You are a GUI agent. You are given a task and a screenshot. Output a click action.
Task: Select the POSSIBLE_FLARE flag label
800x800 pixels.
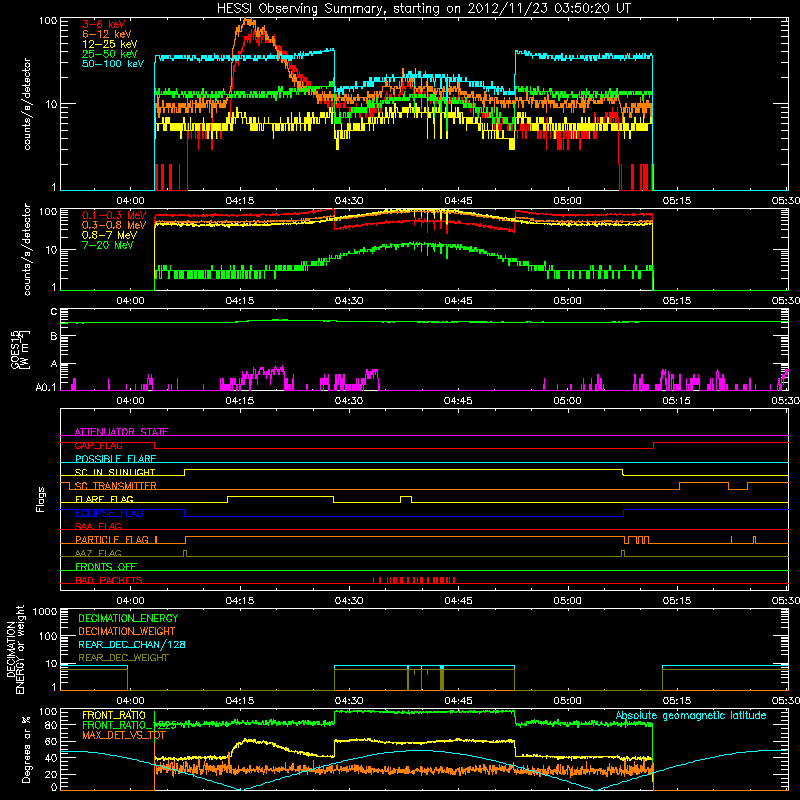click(x=115, y=459)
